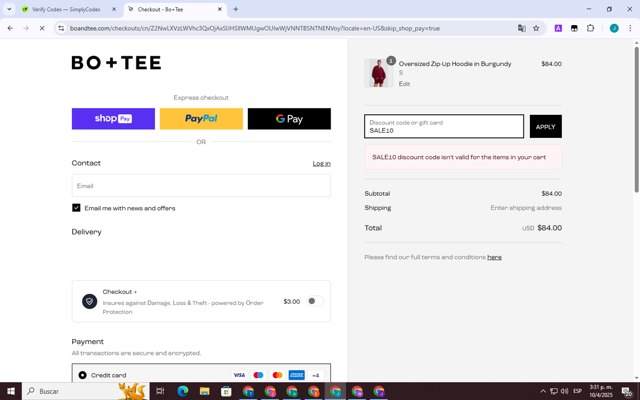Open the Windows Start menu
This screenshot has width=640, height=400.
click(x=11, y=391)
